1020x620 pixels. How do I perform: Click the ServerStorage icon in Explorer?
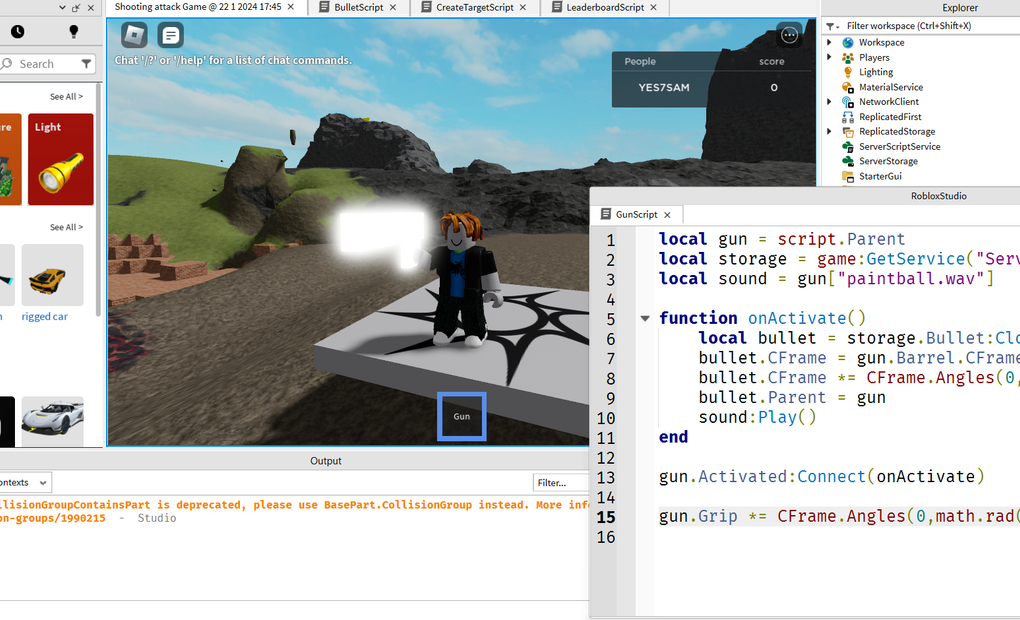[848, 161]
